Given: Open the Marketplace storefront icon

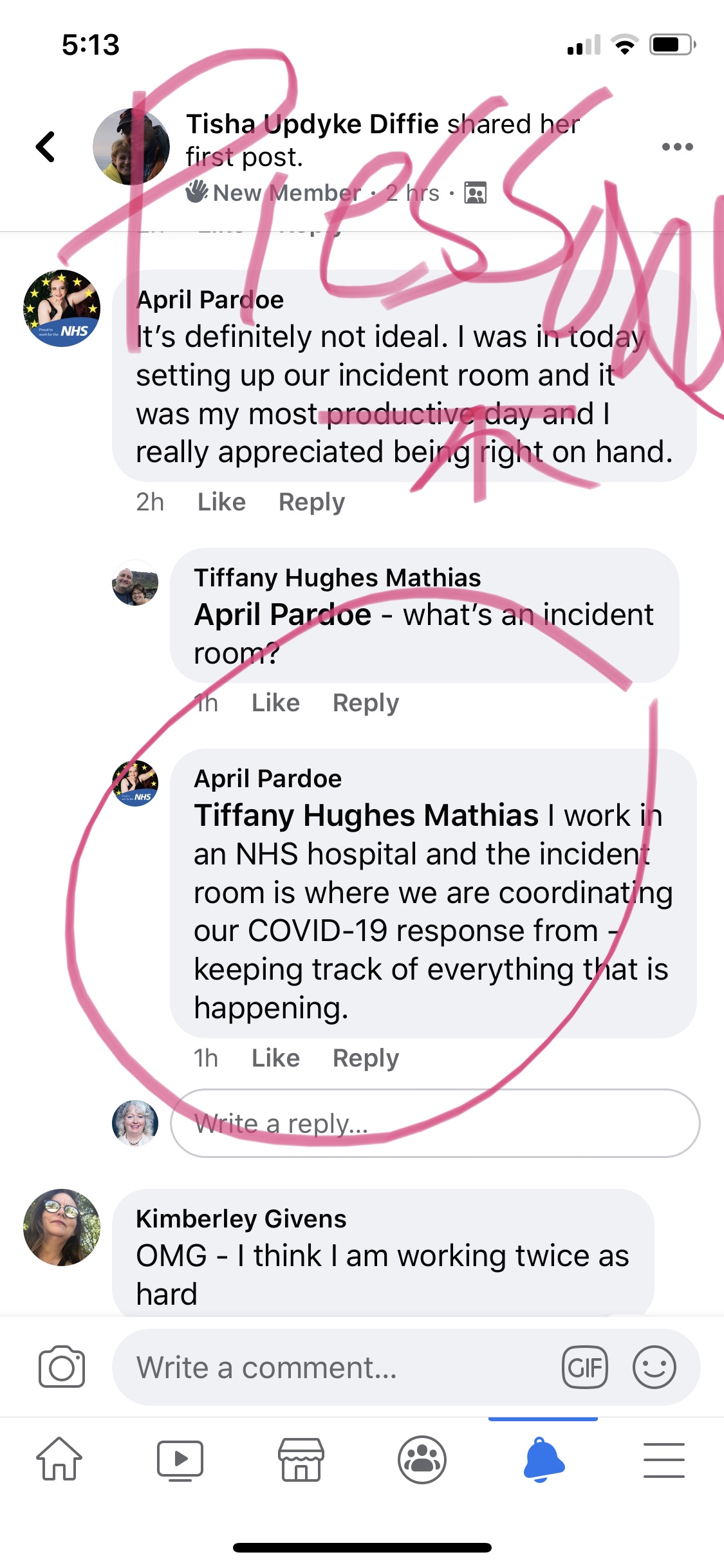Looking at the screenshot, I should pos(301,1459).
